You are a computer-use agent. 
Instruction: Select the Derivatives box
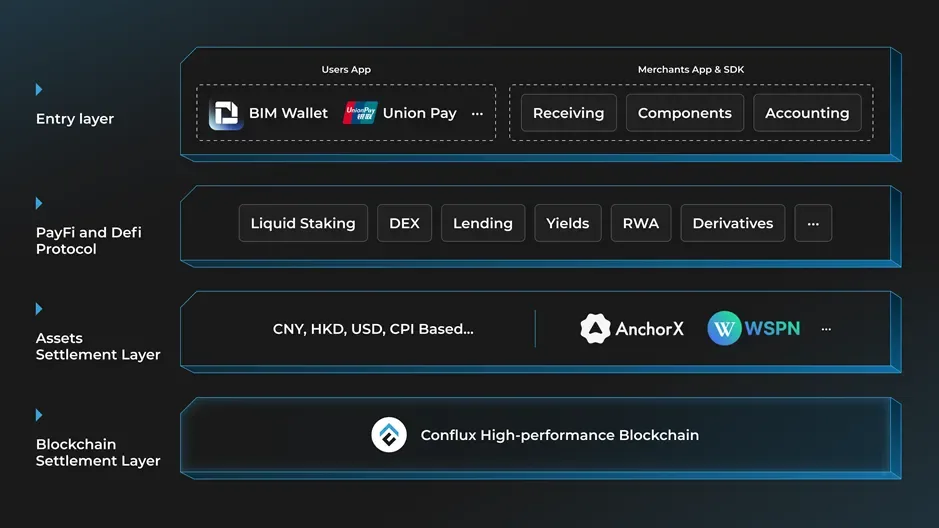732,223
